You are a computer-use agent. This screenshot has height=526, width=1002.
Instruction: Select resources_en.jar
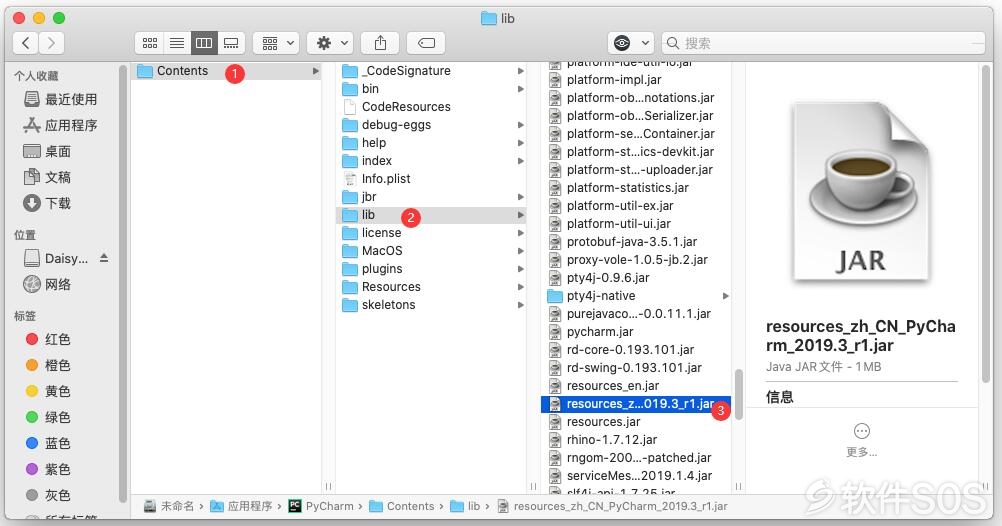(636, 386)
